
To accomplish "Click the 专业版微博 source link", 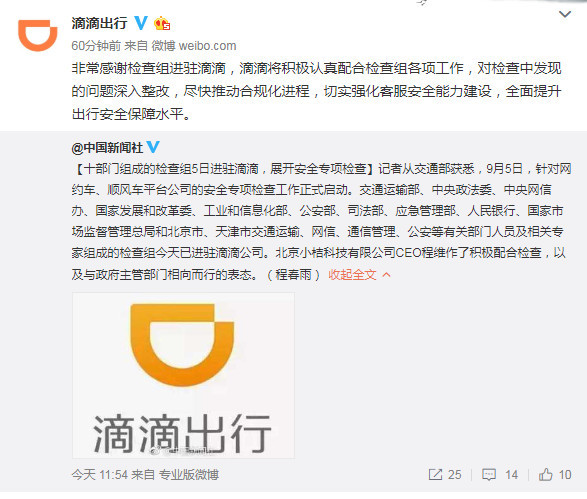I will click(189, 475).
